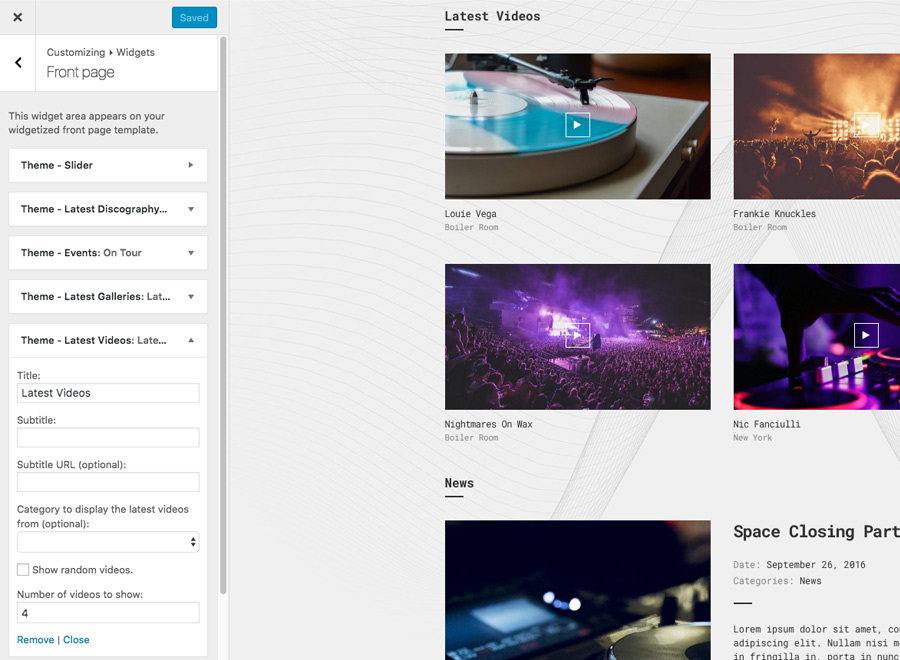This screenshot has height=660, width=900.
Task: Open the Space Closing Party news headline
Action: [x=816, y=531]
